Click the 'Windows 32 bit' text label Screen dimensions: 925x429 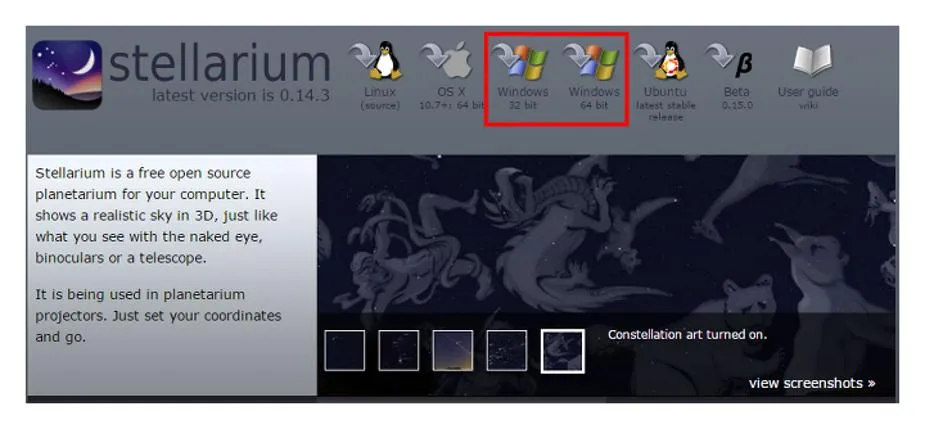click(x=523, y=98)
